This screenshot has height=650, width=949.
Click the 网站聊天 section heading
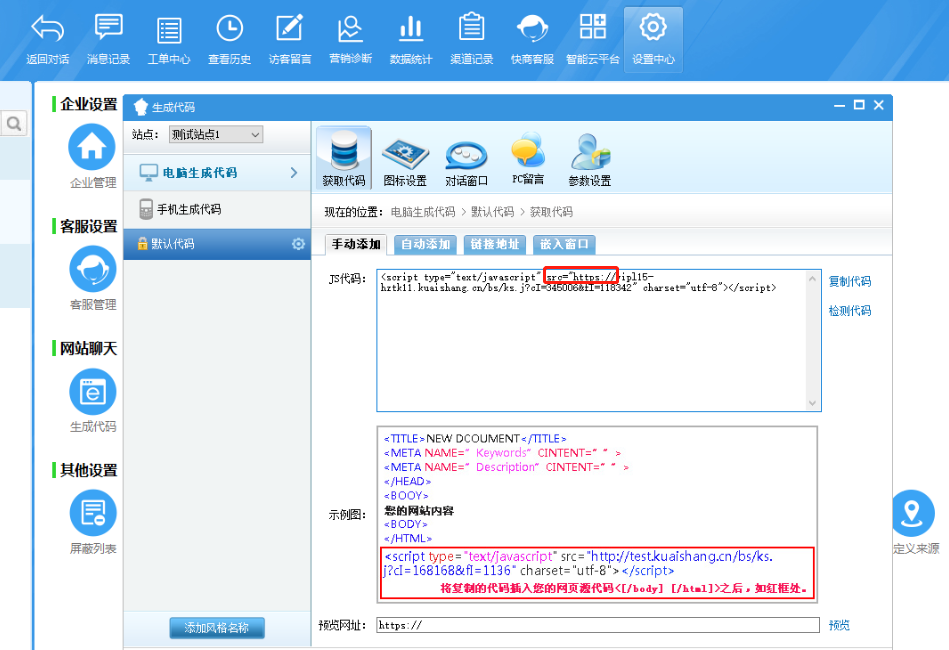coord(88,349)
